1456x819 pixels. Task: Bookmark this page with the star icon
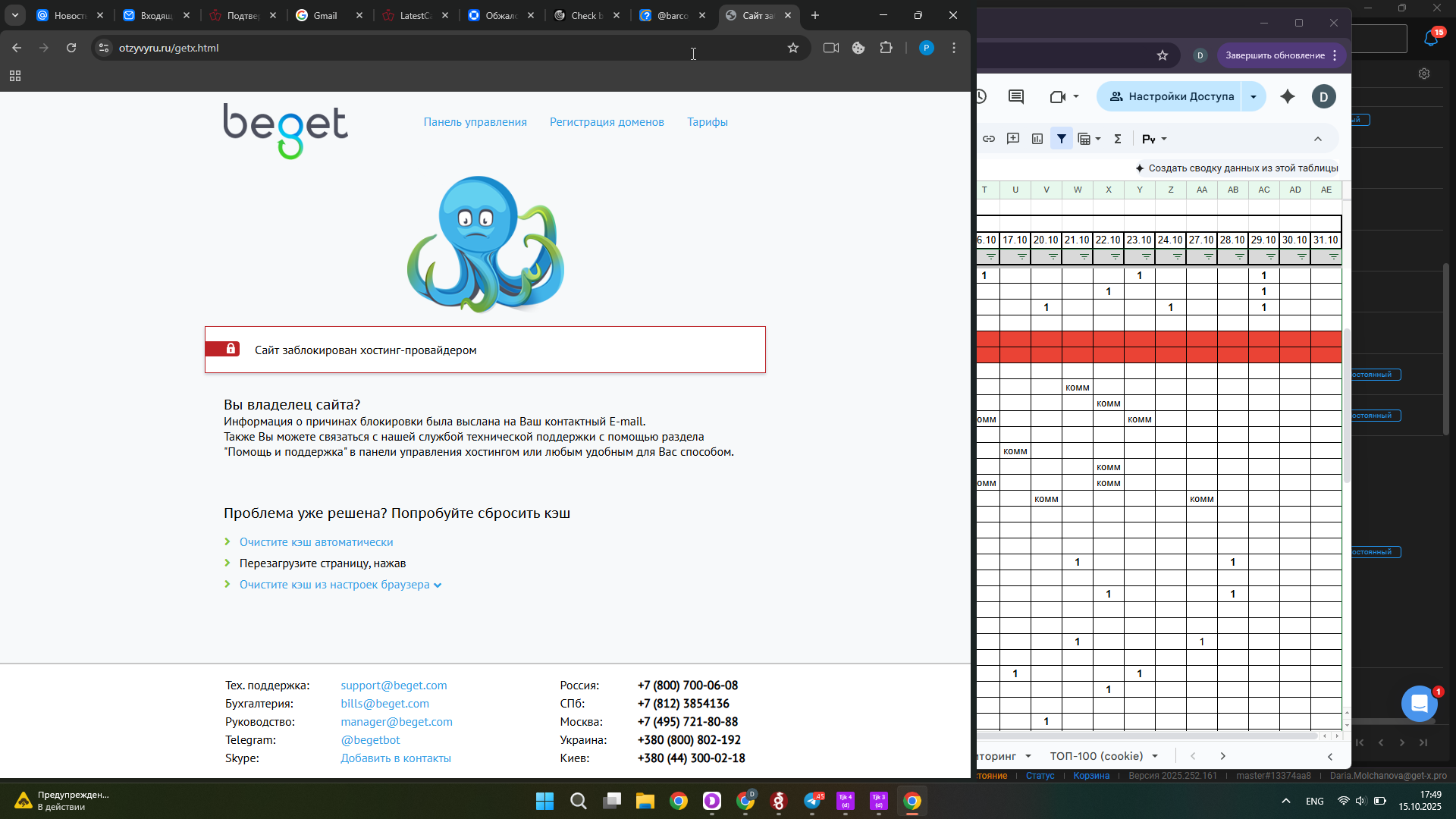click(793, 48)
